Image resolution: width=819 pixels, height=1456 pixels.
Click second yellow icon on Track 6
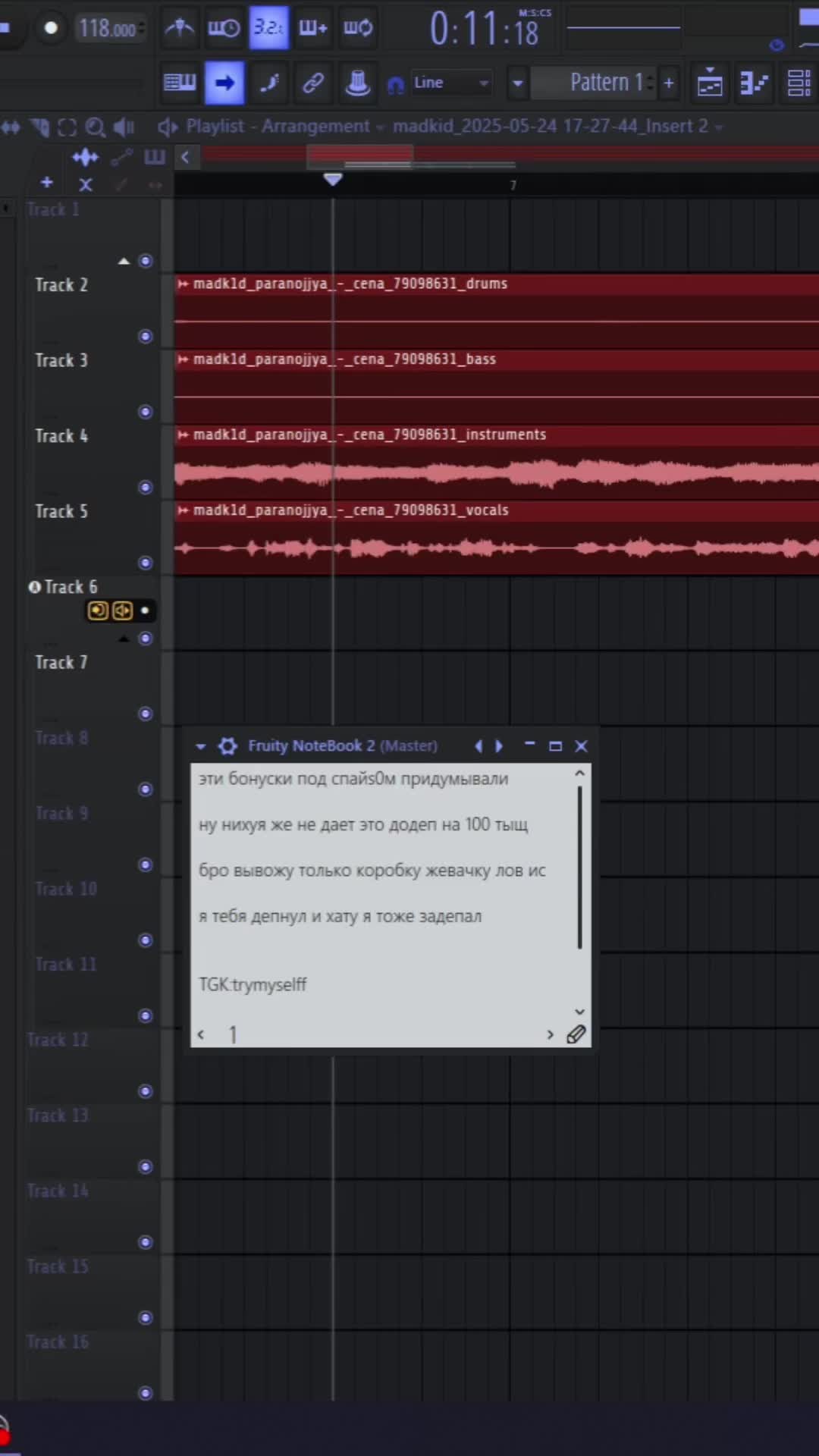[122, 610]
